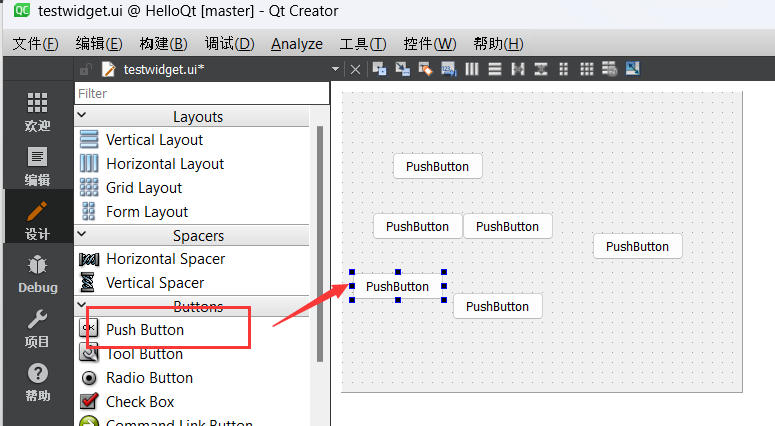Collapse the Layouts category

coord(82,115)
